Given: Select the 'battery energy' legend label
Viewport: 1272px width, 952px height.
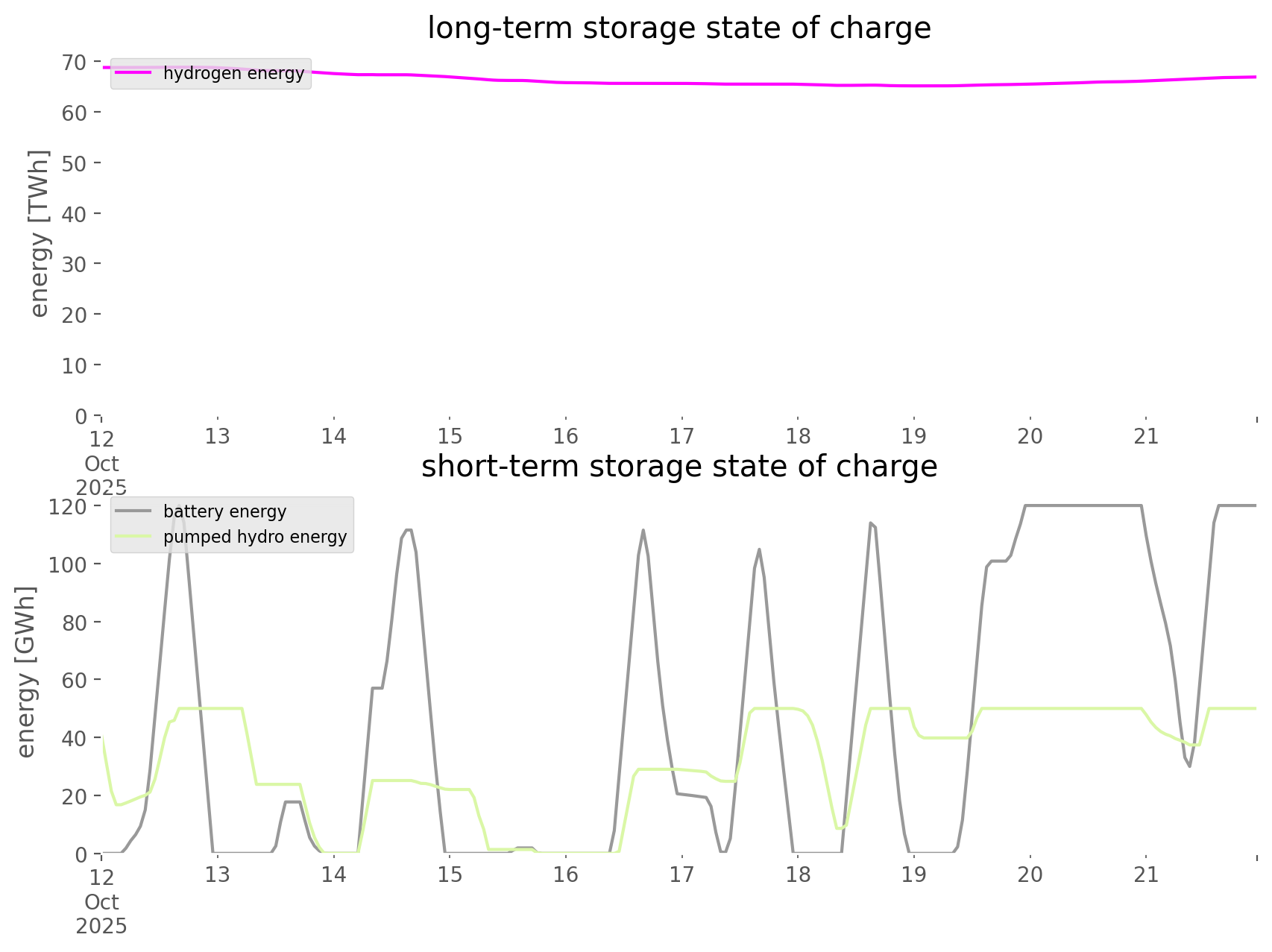Looking at the screenshot, I should click(224, 511).
